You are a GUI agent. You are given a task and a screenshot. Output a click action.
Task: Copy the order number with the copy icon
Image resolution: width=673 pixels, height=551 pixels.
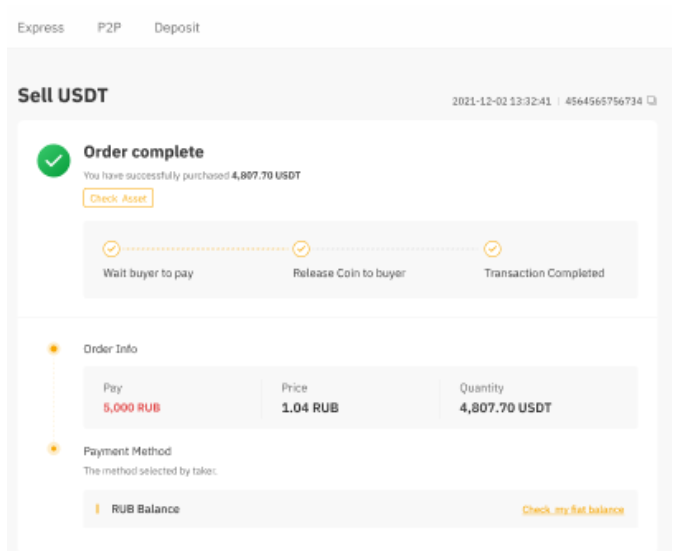[652, 101]
